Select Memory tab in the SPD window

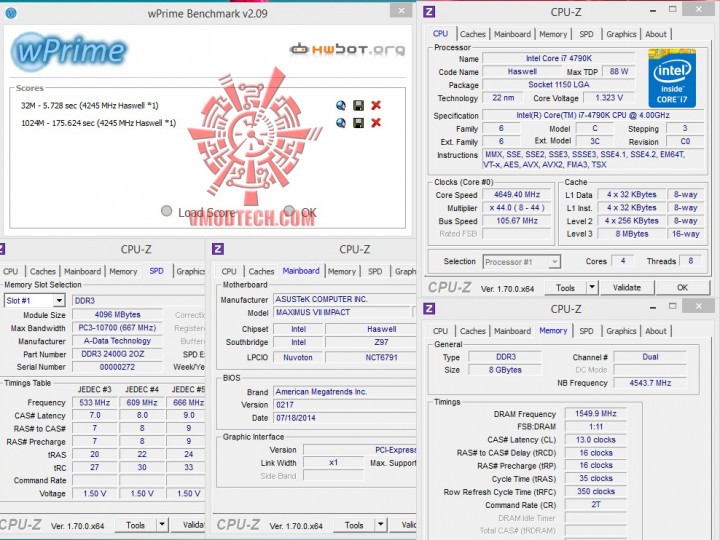pos(123,271)
